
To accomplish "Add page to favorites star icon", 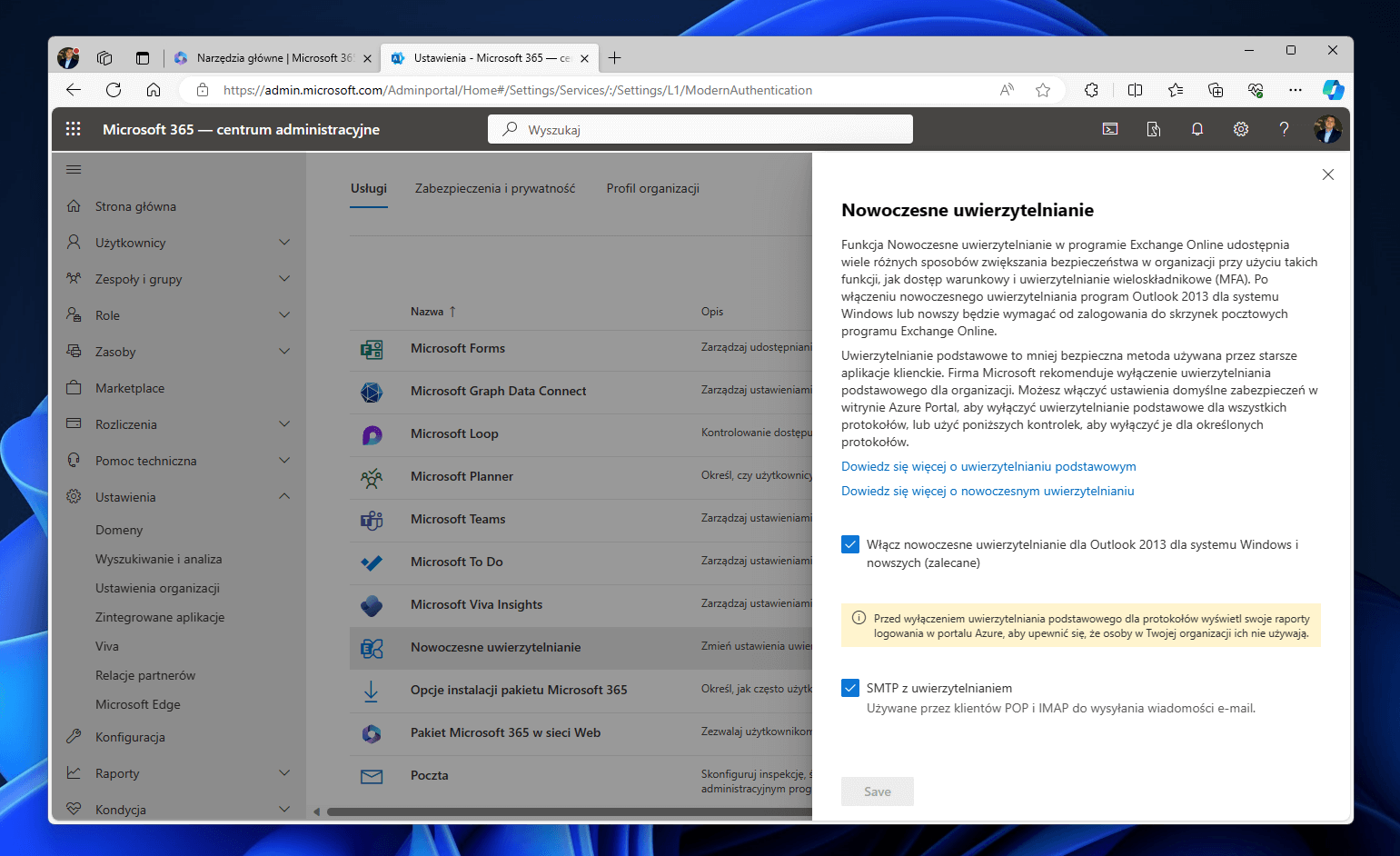I will coord(1043,90).
